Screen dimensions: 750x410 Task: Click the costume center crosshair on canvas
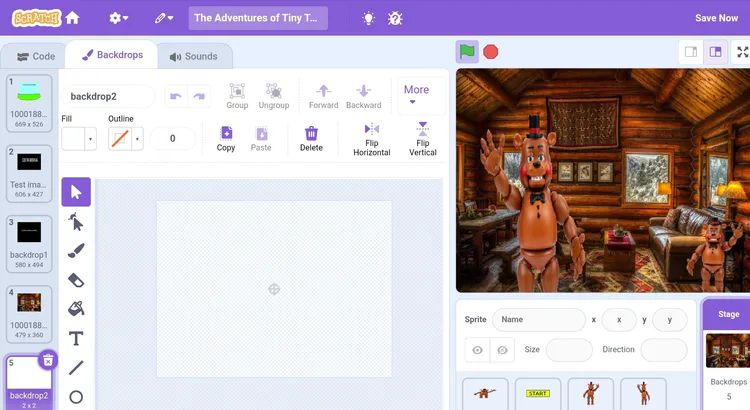click(274, 289)
